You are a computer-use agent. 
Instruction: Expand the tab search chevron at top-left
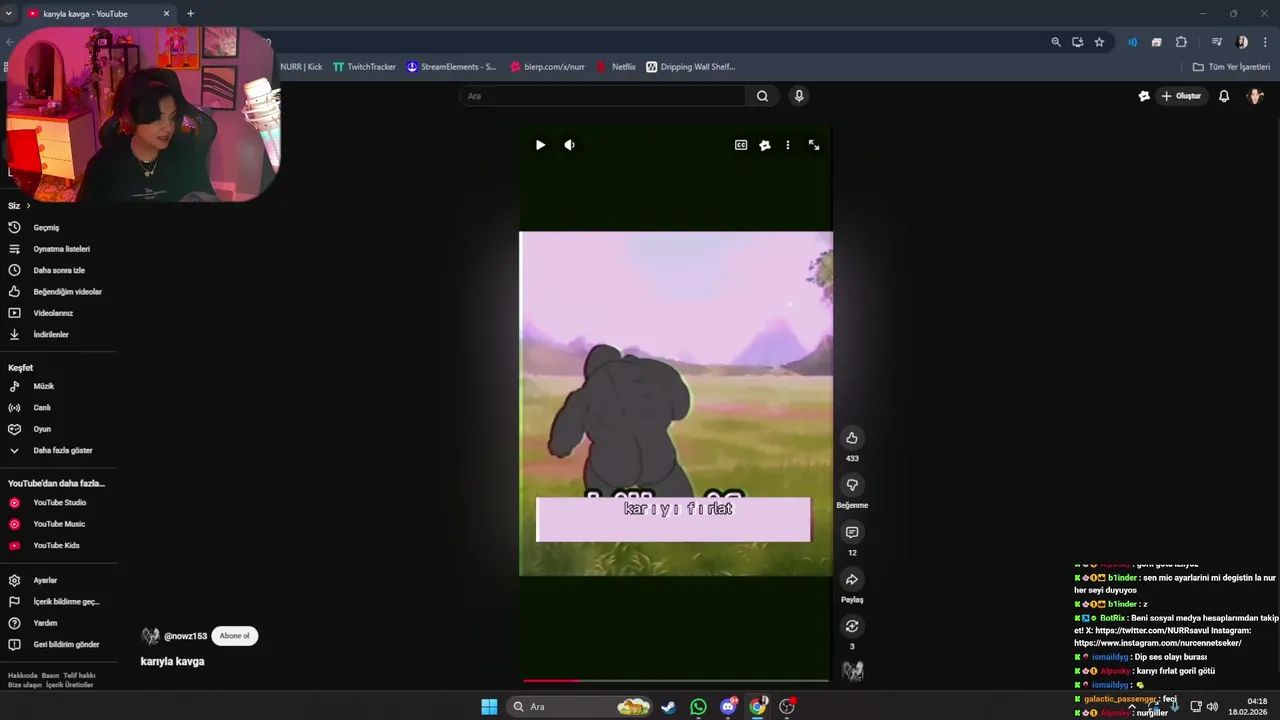point(9,14)
